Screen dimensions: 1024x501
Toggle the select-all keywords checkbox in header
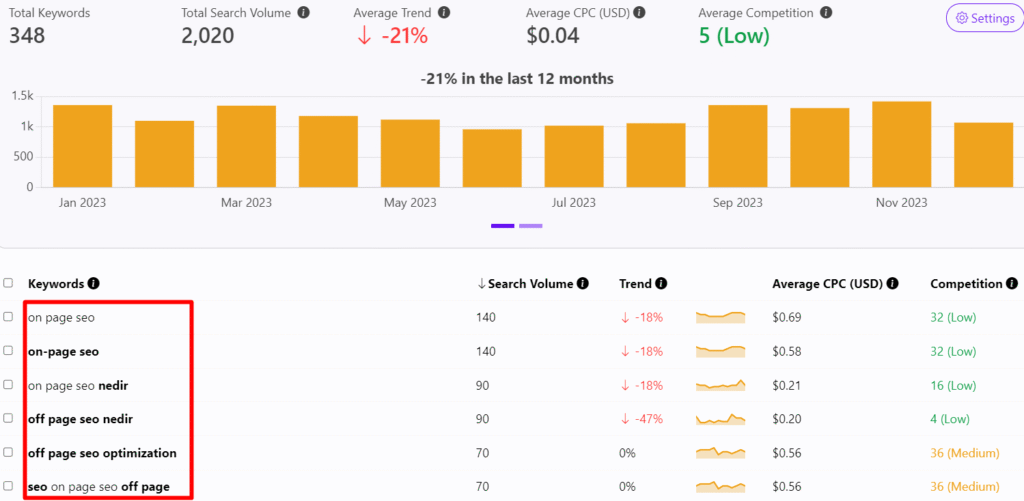tap(9, 284)
